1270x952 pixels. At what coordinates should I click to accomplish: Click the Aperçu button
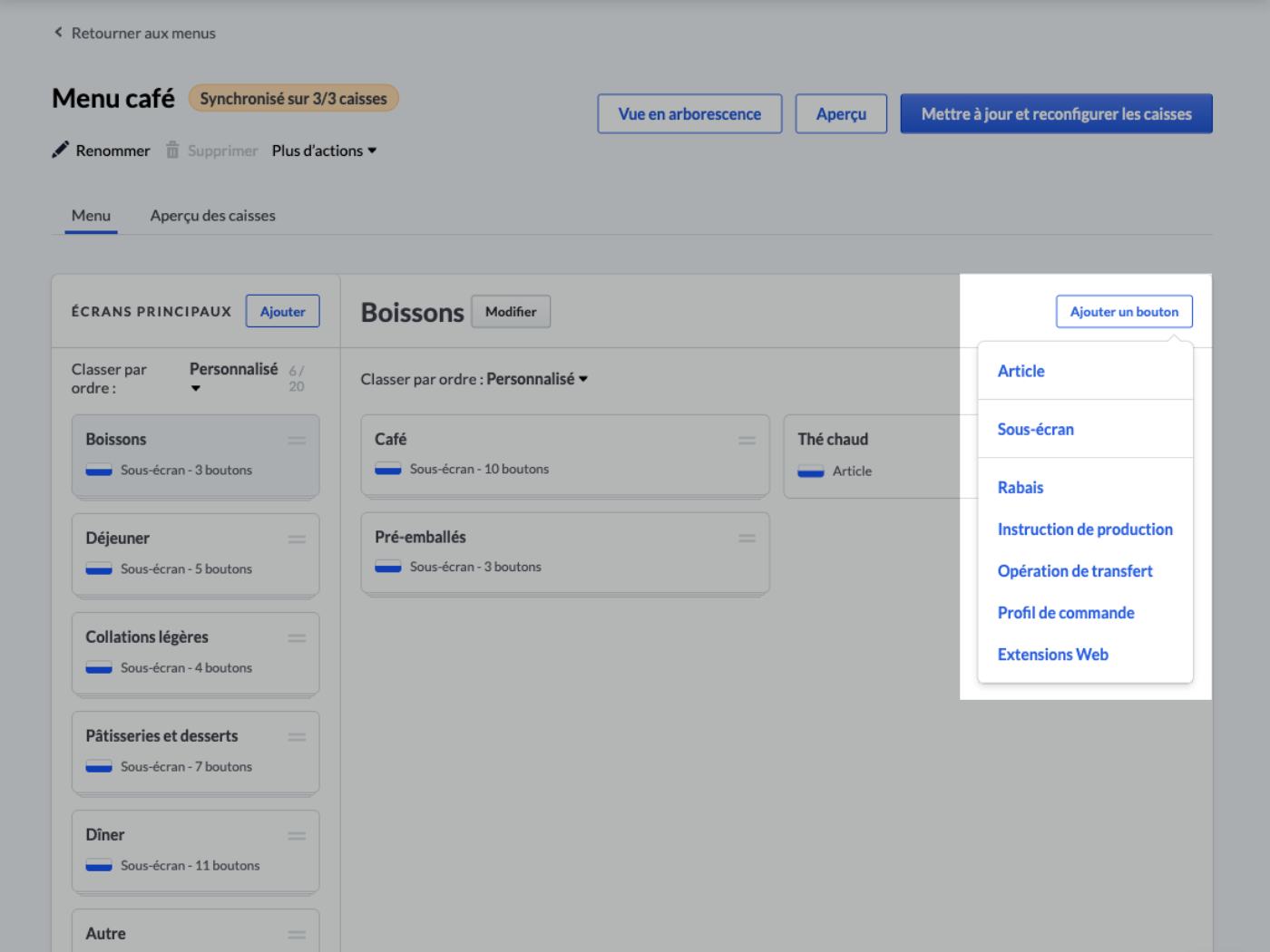click(x=841, y=113)
